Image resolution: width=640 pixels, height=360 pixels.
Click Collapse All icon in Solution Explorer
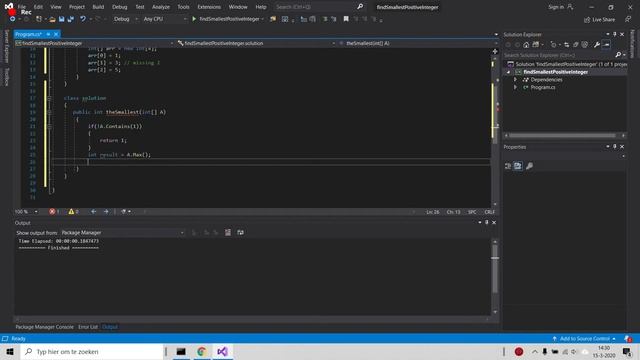(576, 45)
